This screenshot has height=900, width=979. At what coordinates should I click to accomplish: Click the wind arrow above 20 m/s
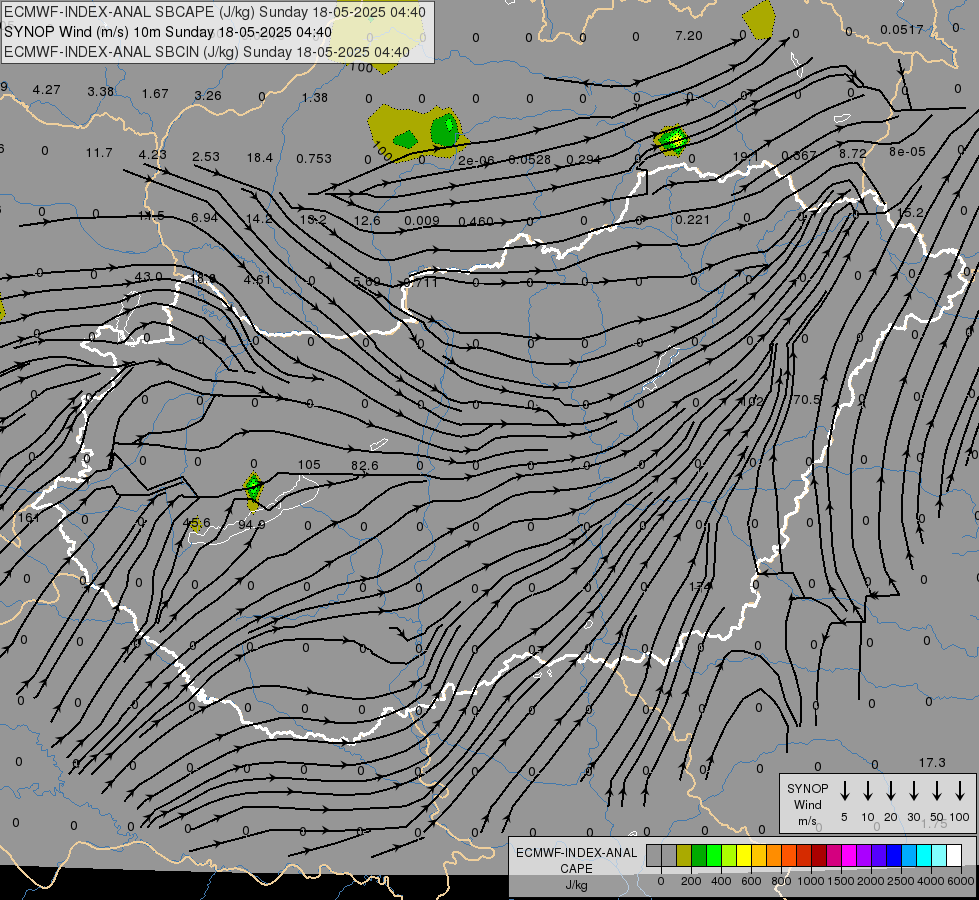891,791
